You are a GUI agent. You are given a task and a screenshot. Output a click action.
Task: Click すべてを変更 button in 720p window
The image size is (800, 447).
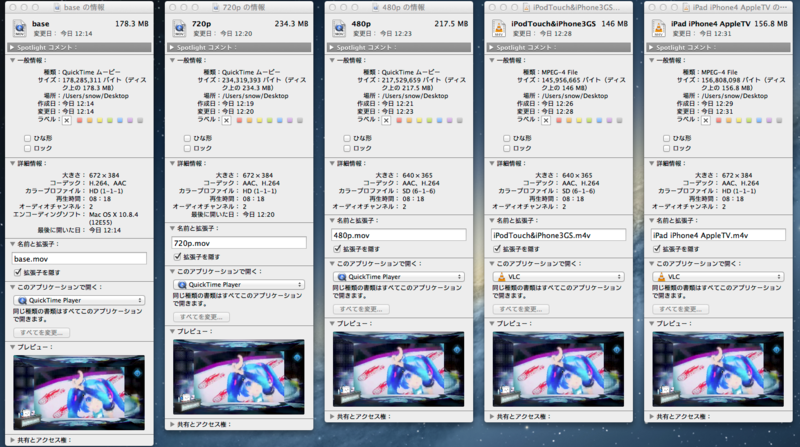point(202,317)
